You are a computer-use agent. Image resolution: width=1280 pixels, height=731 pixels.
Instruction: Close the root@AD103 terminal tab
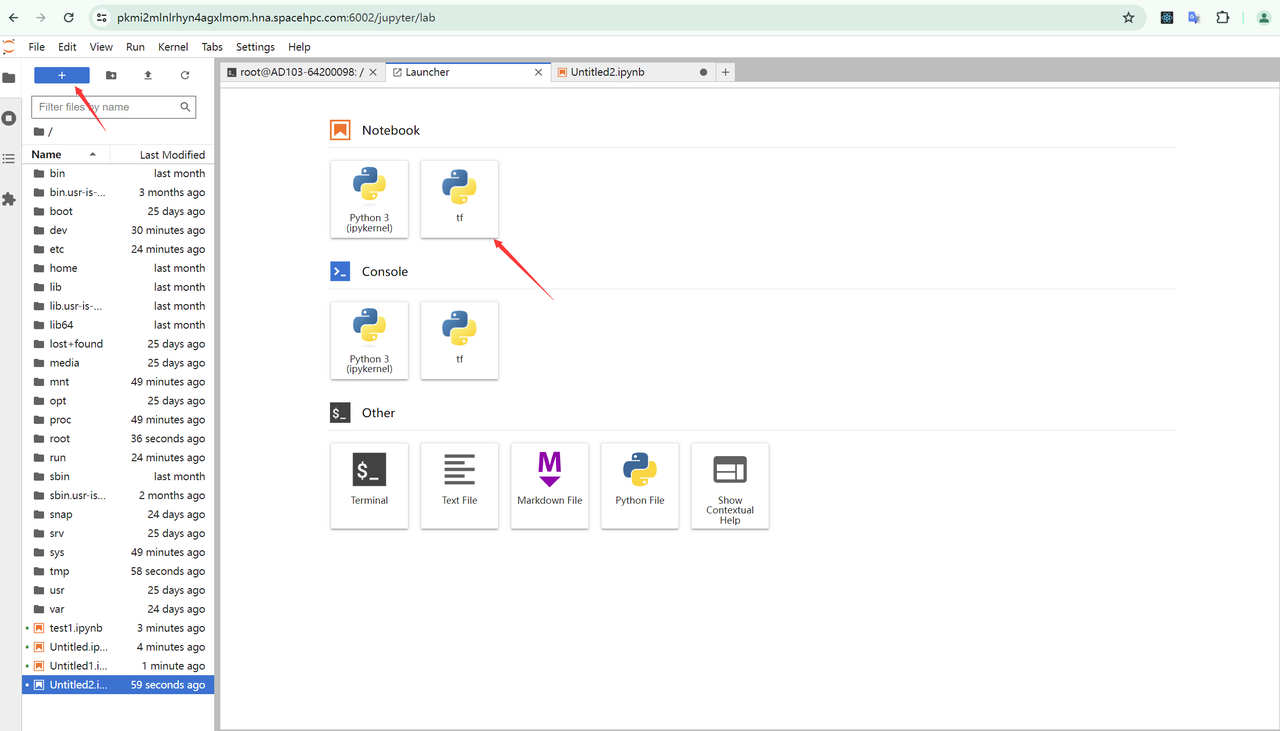(373, 72)
